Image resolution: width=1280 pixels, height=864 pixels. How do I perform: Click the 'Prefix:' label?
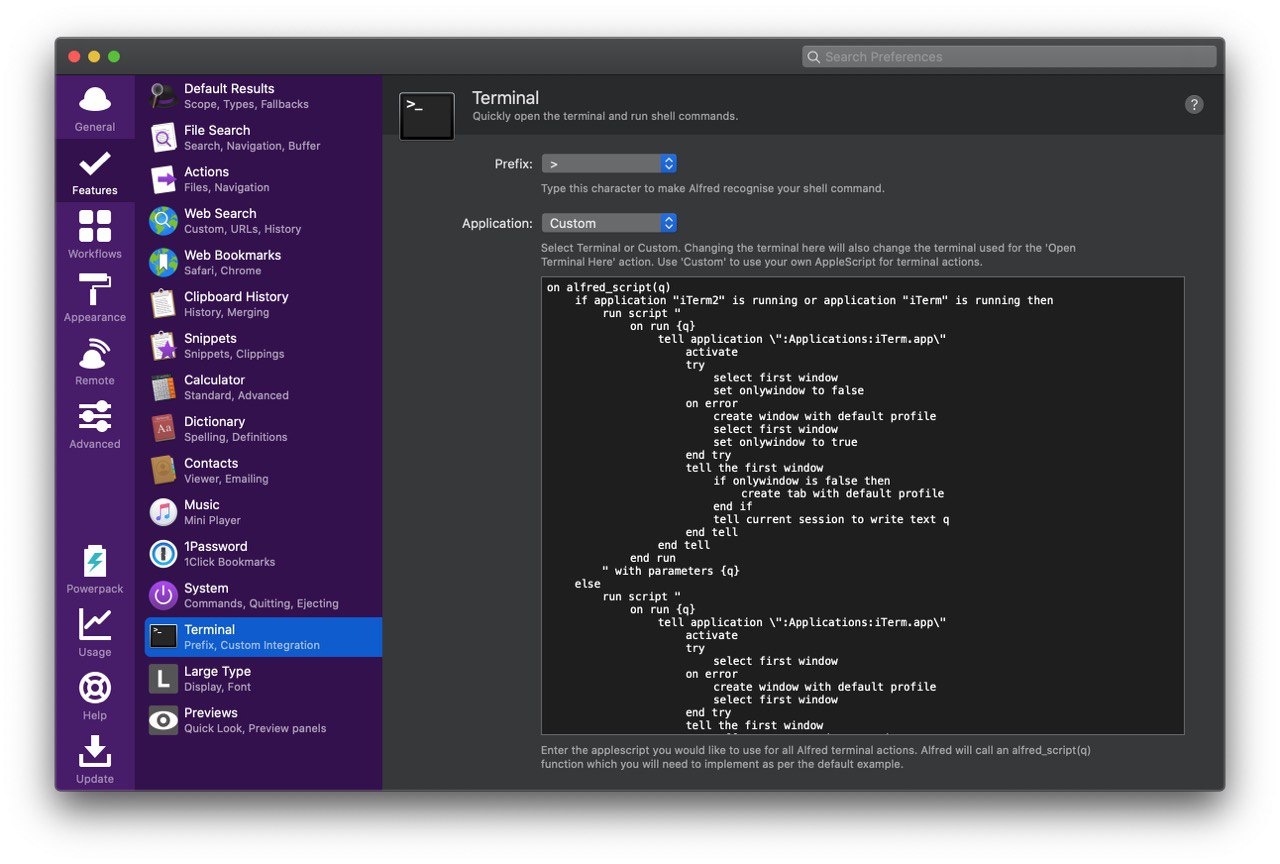coord(513,164)
